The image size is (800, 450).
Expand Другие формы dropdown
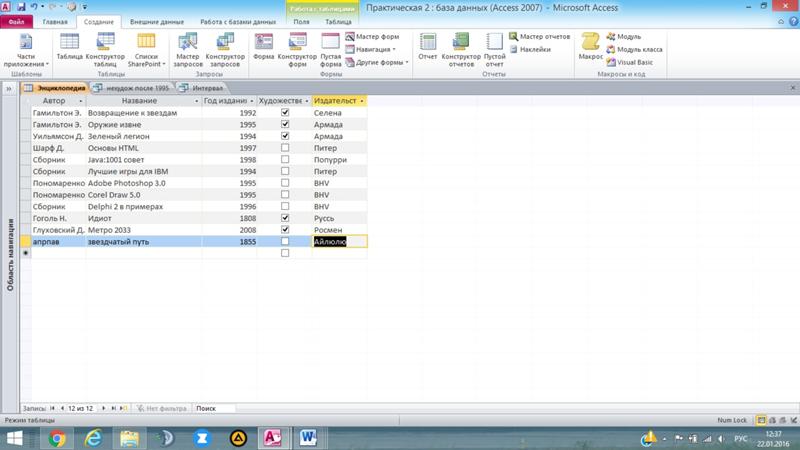[377, 62]
